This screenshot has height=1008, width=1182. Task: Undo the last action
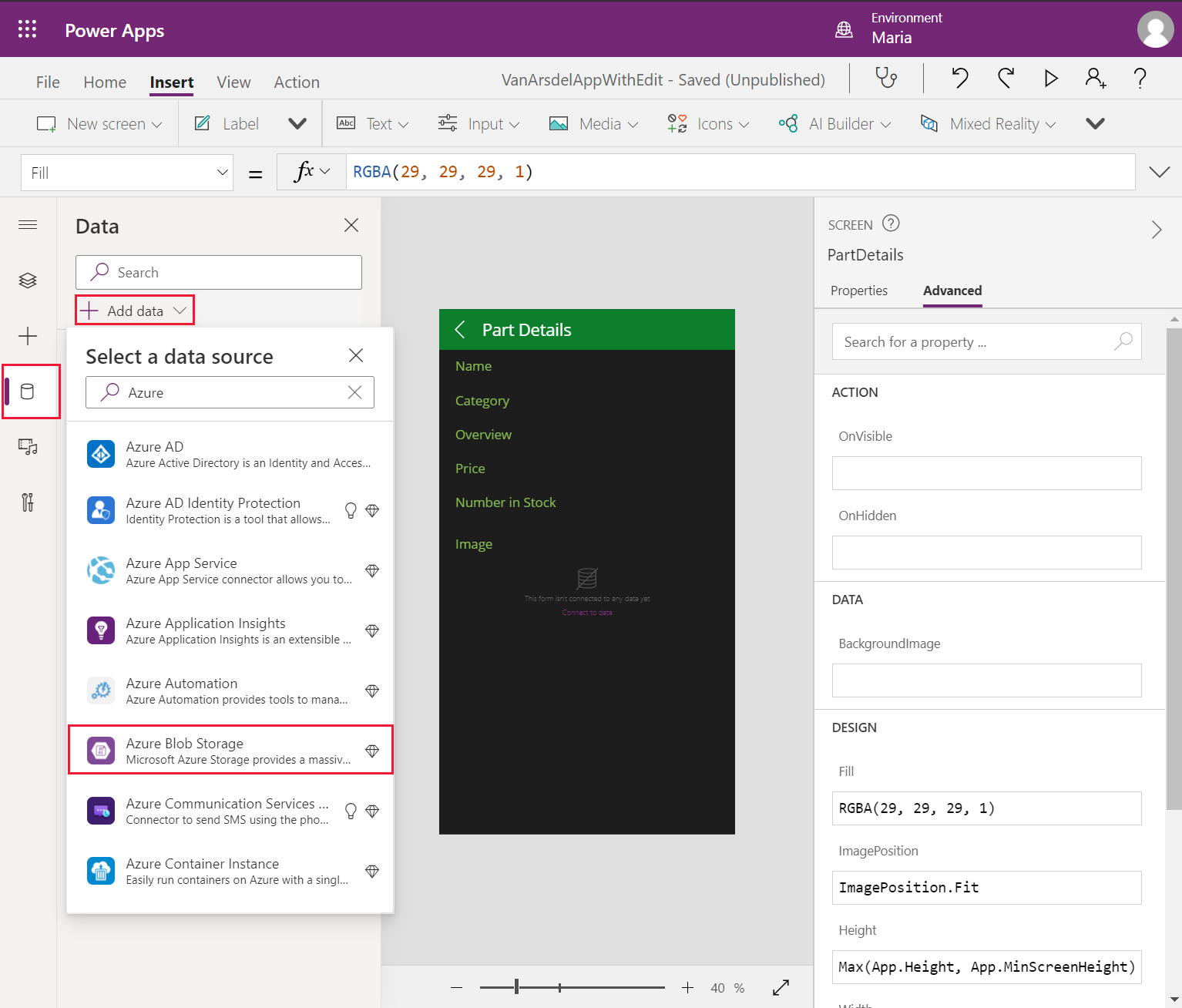(959, 78)
